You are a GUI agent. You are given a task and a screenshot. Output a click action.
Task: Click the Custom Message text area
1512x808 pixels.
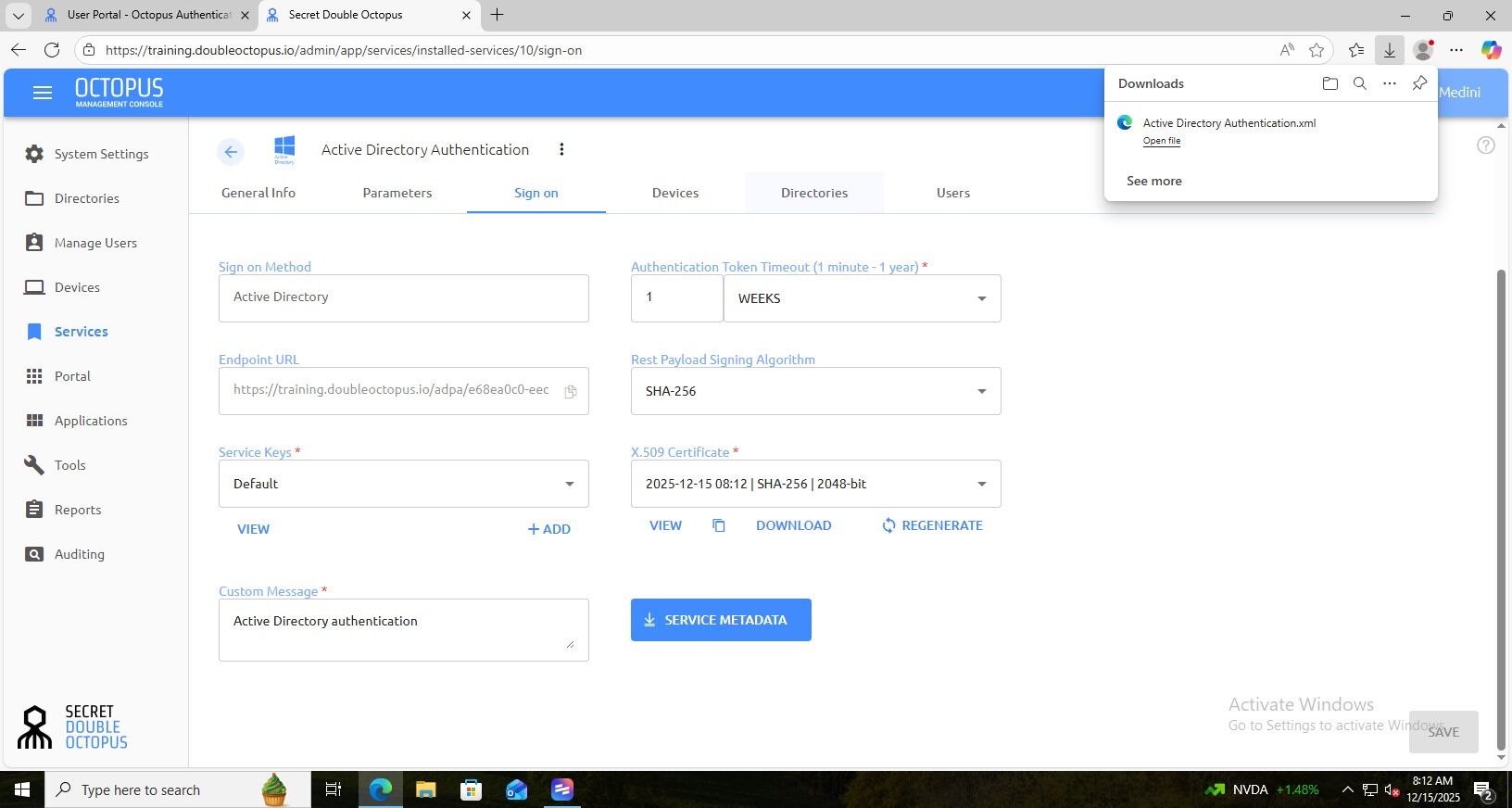click(403, 630)
